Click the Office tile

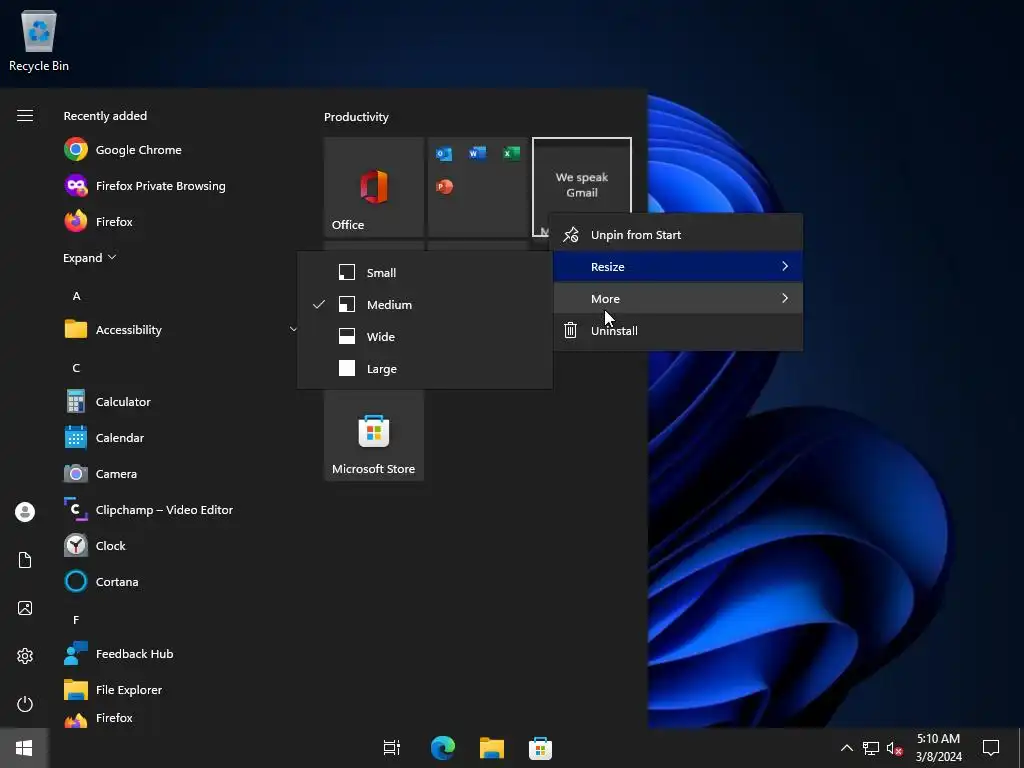[x=374, y=187]
